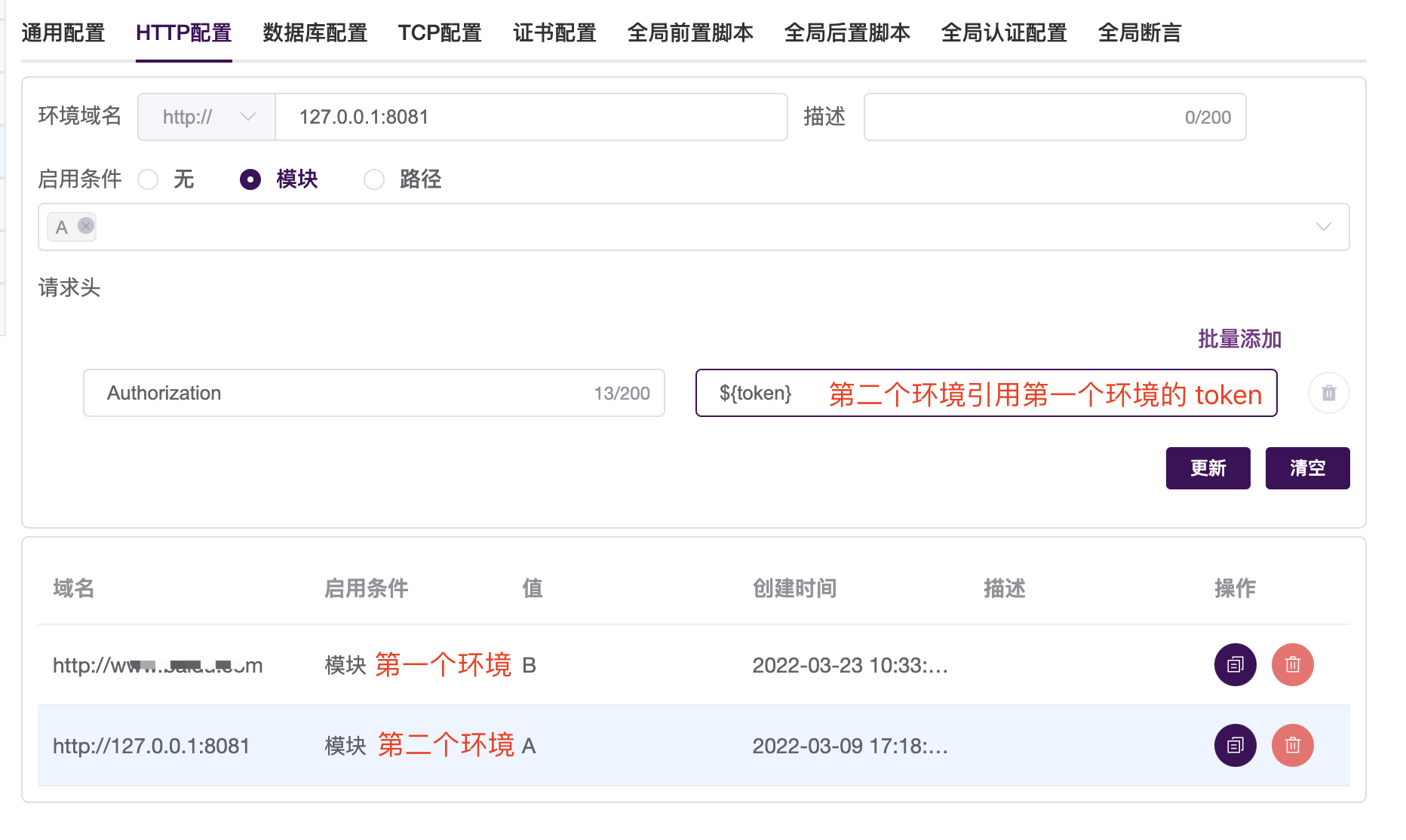Click the 批量添加 link
Viewport: 1406px width, 840px height.
(1239, 339)
